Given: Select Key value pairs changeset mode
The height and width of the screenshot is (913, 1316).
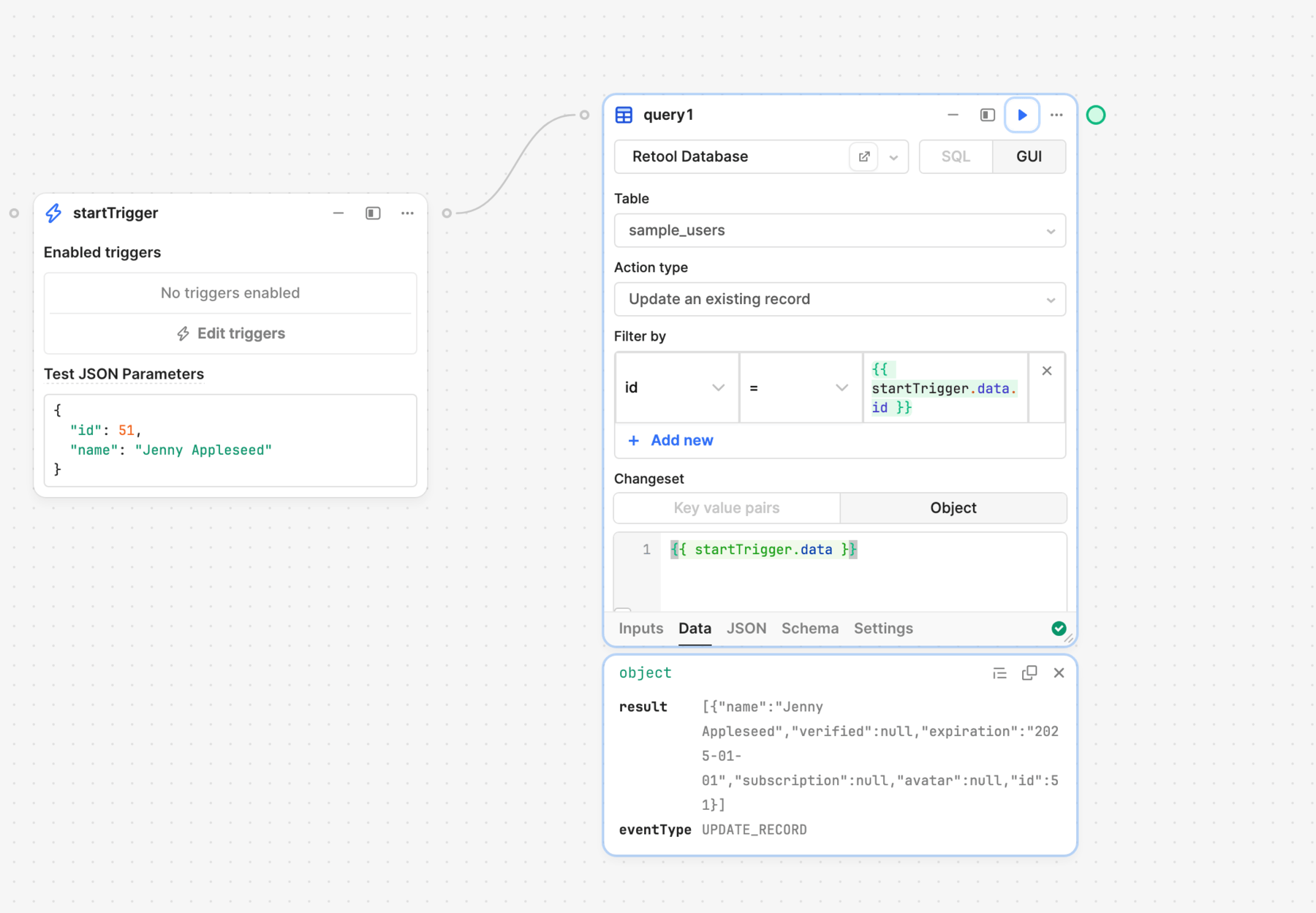Looking at the screenshot, I should [727, 508].
